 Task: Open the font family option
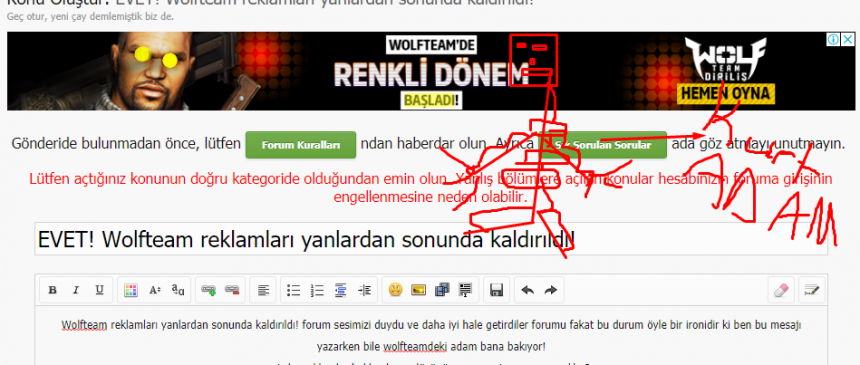[x=178, y=290]
